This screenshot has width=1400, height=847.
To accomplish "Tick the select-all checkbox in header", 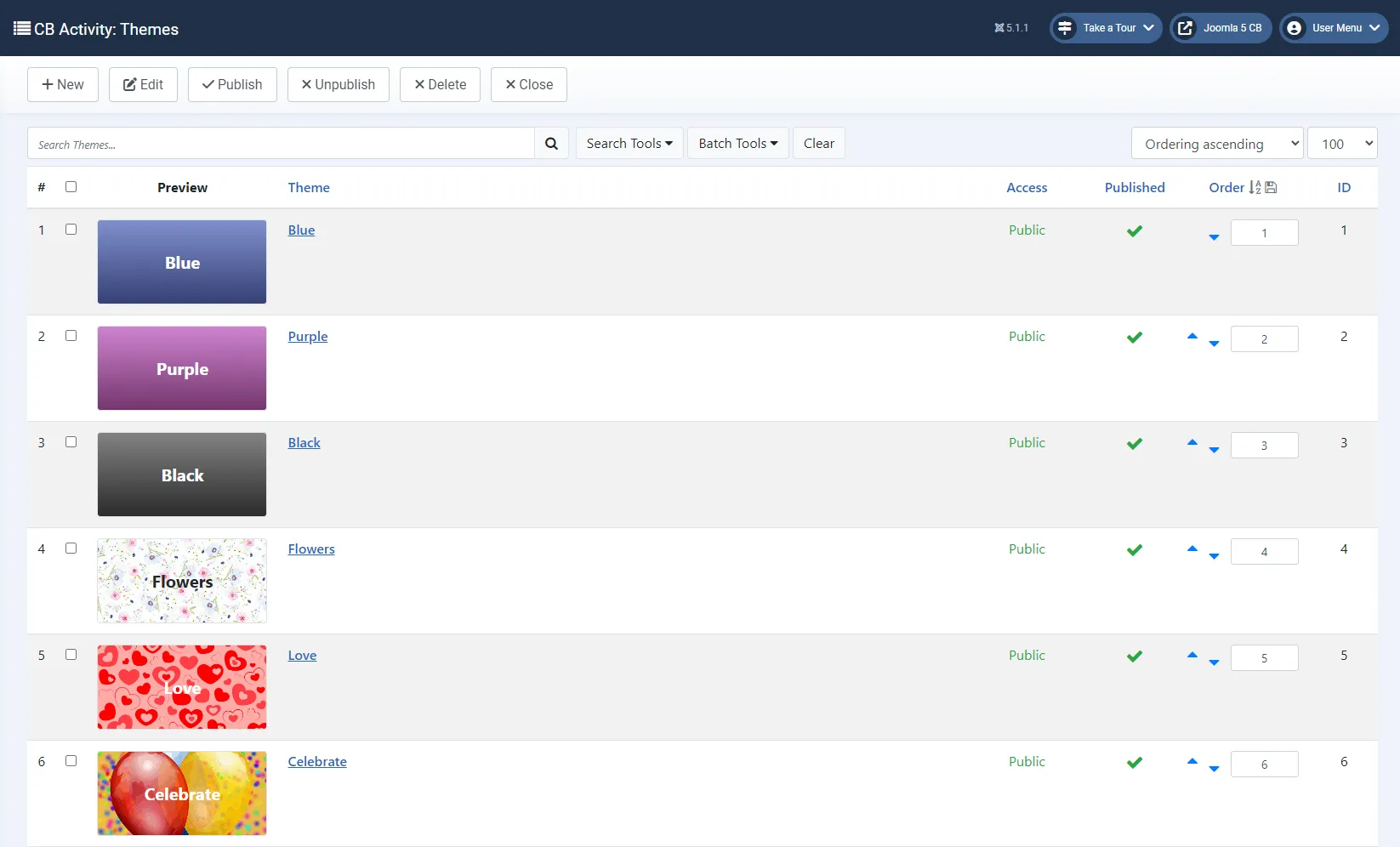I will click(x=71, y=187).
